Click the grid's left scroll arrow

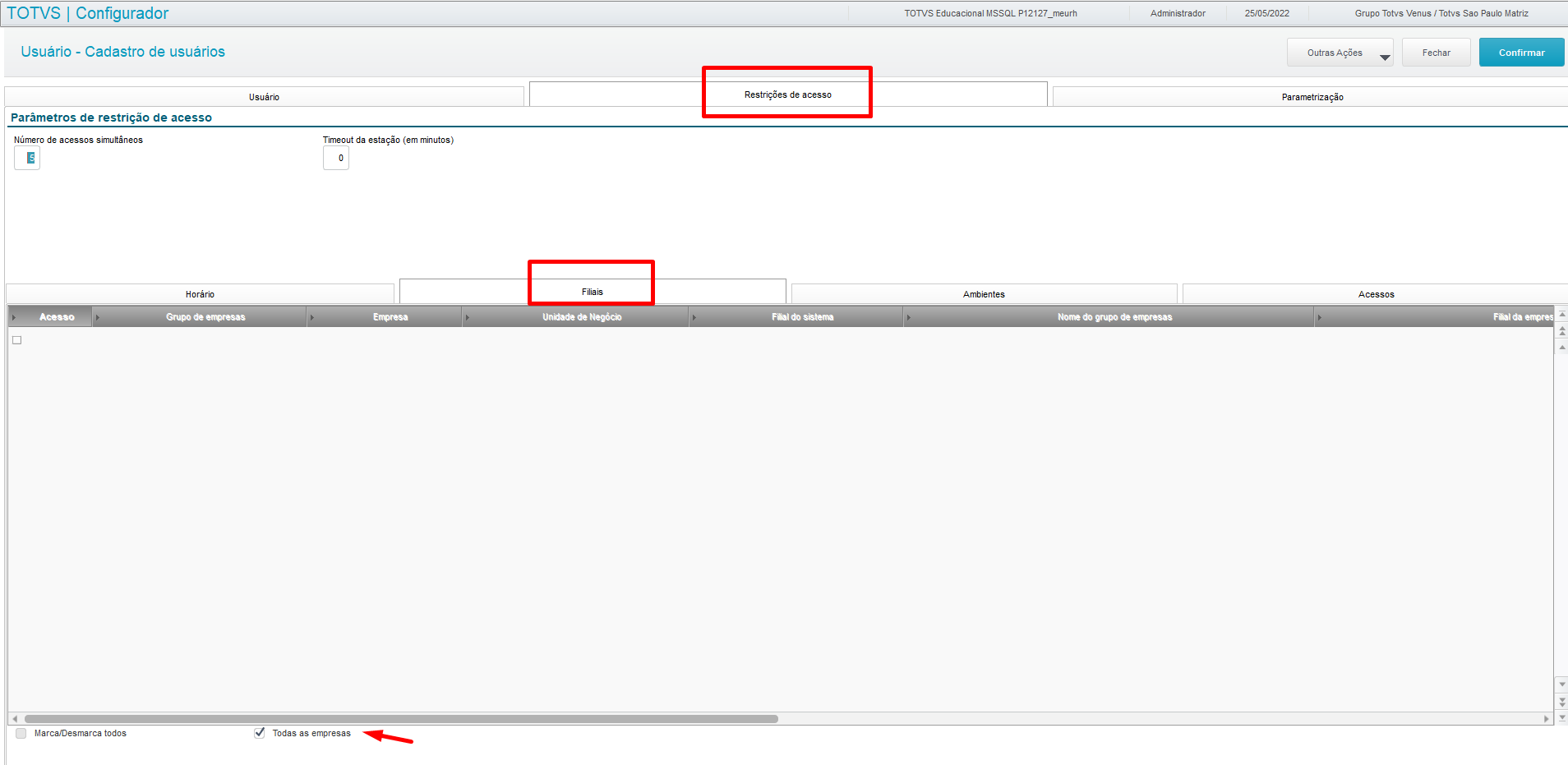(15, 719)
